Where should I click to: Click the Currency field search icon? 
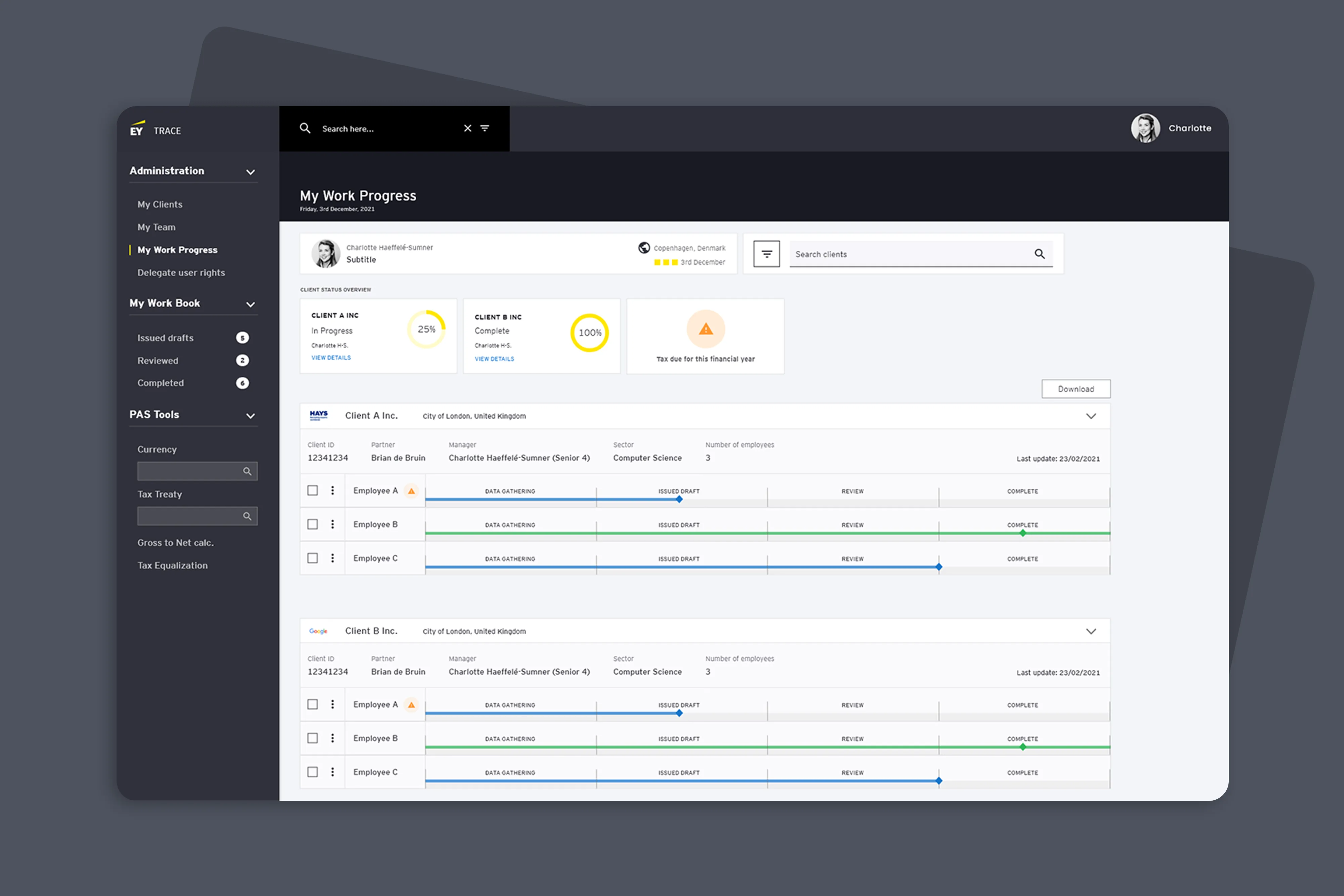[247, 471]
